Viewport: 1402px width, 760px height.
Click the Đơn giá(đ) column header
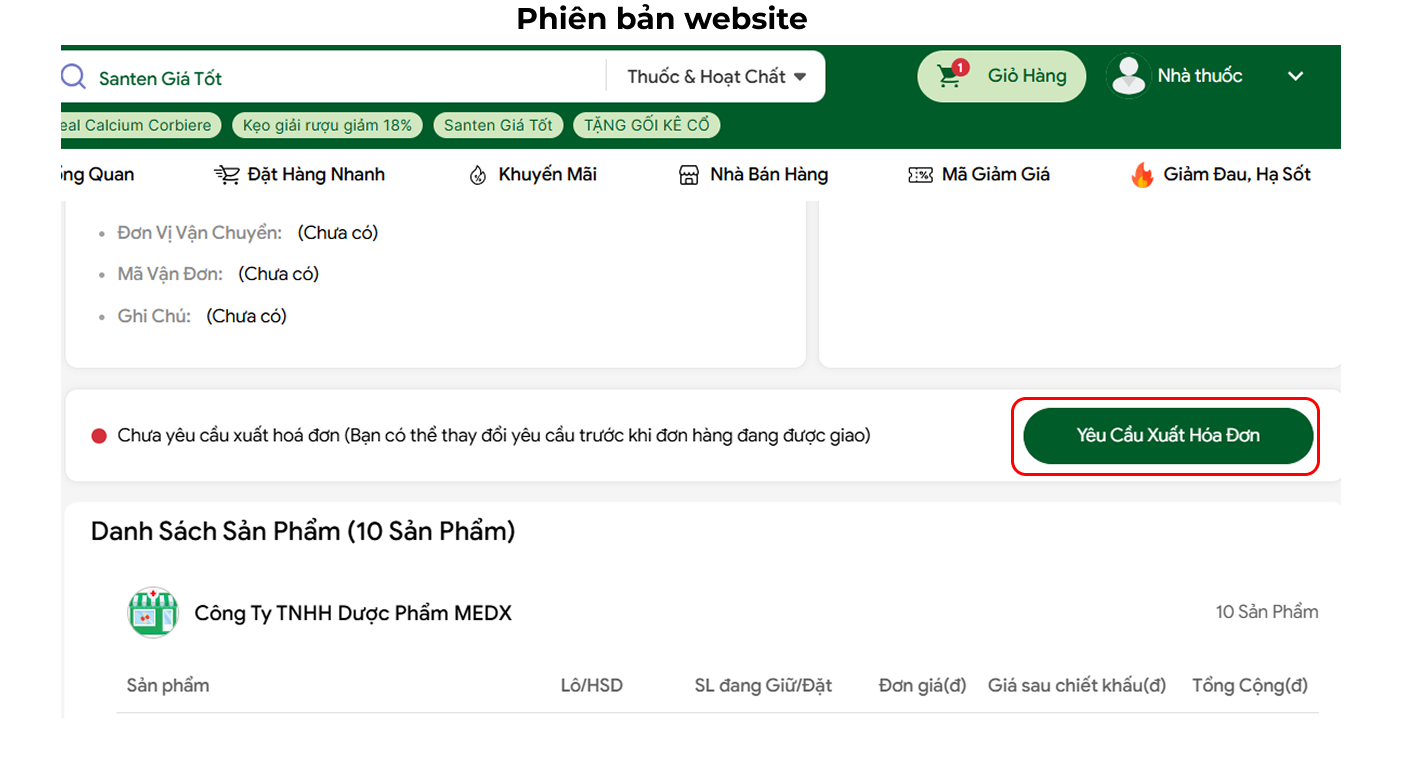coord(922,686)
